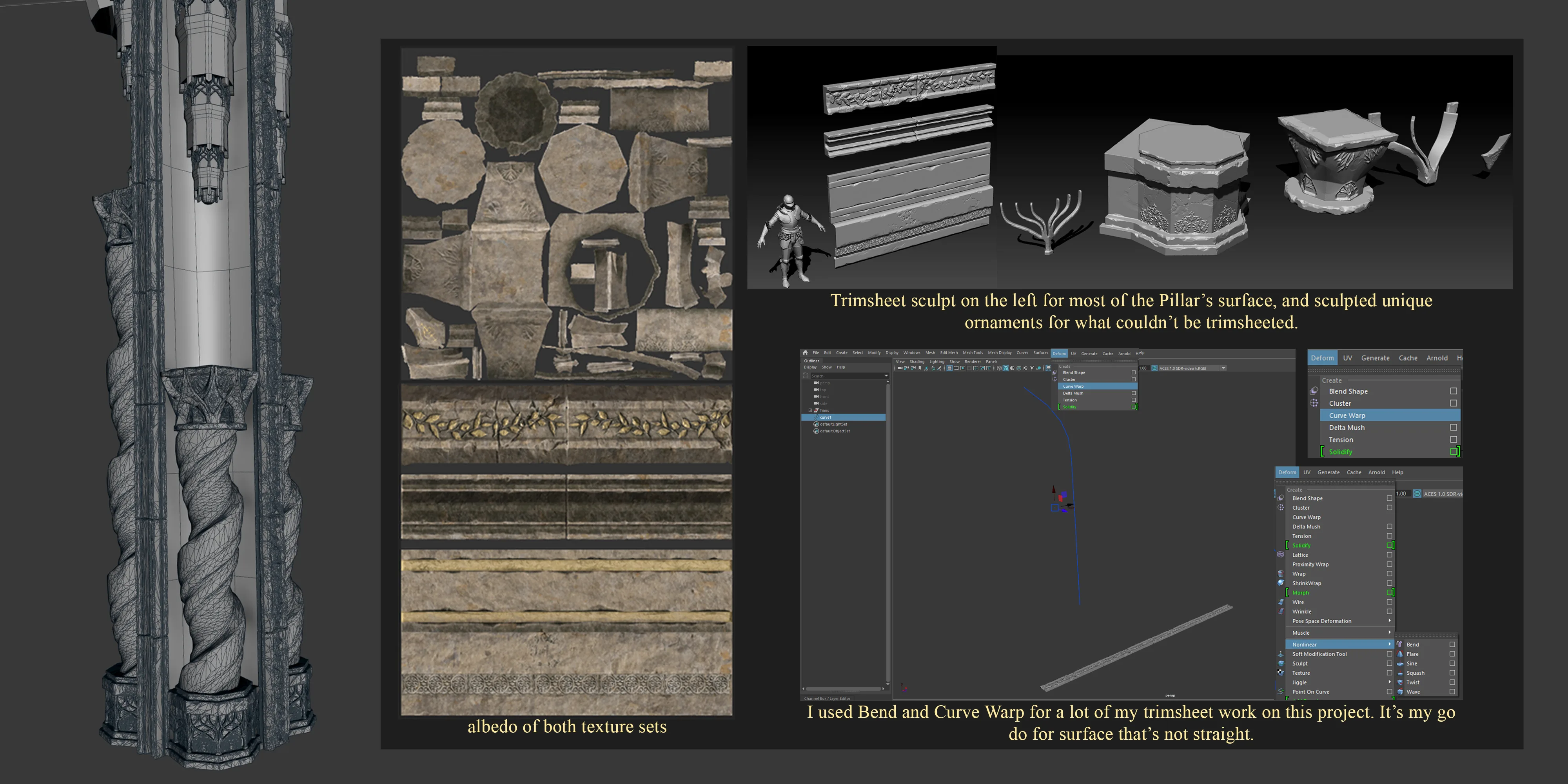This screenshot has width=1568, height=784.
Task: Open the Proximity Wrap options box
Action: (x=1390, y=564)
